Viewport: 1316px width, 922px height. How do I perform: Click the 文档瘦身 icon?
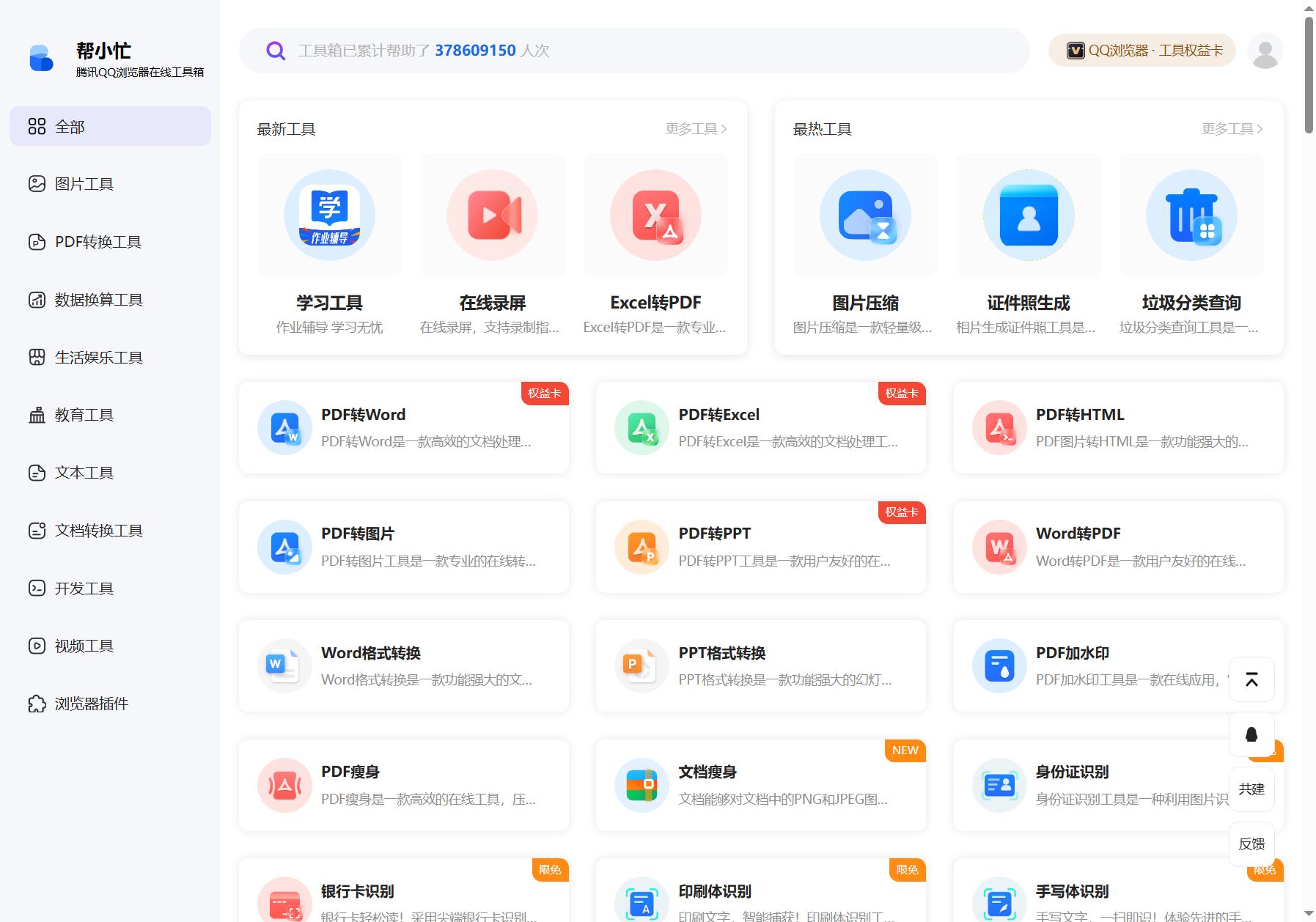click(642, 785)
